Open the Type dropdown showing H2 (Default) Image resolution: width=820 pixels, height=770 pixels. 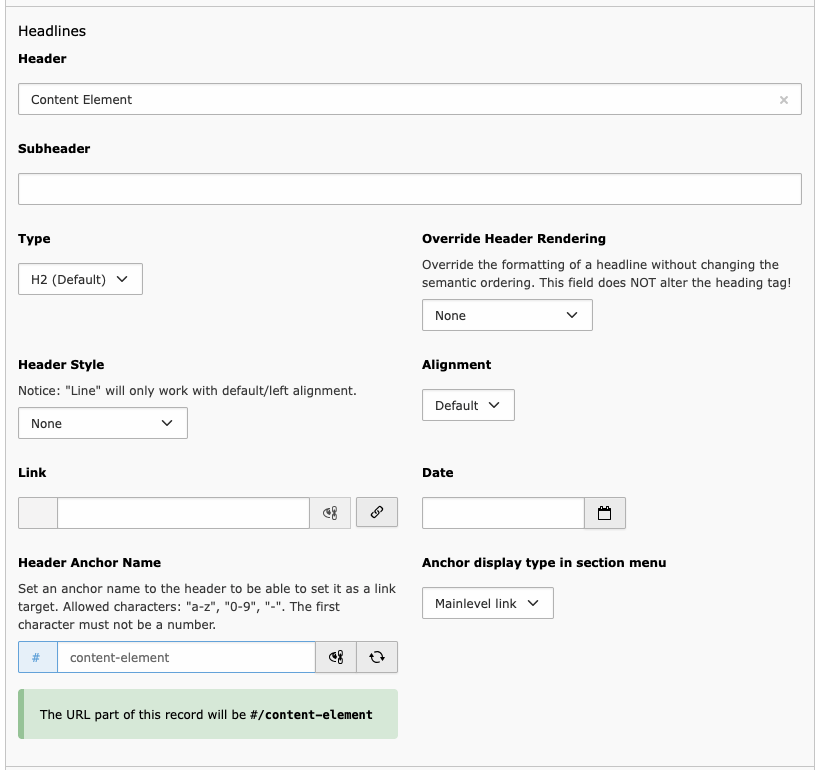point(80,279)
